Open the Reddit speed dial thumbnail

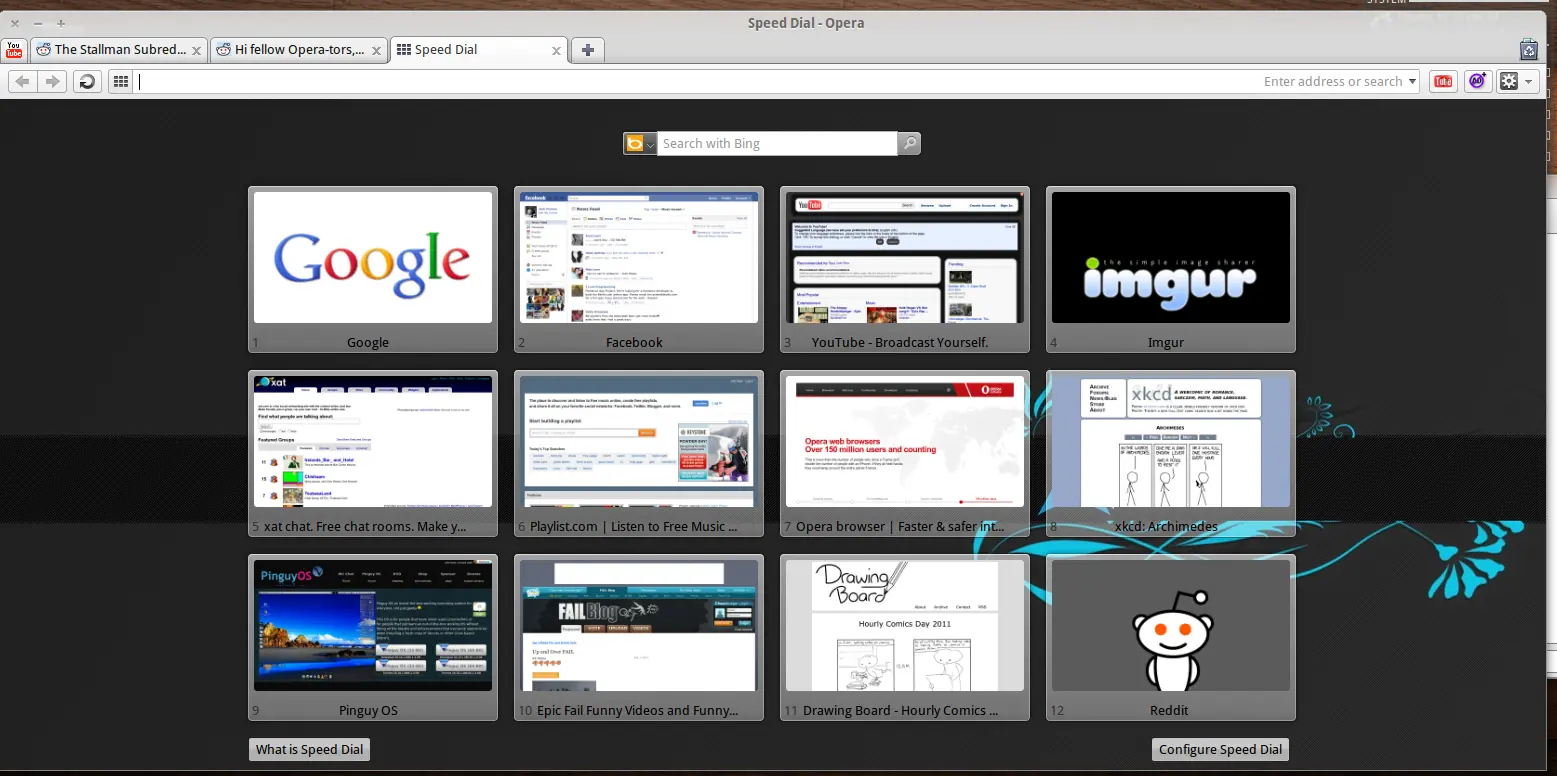pyautogui.click(x=1171, y=637)
